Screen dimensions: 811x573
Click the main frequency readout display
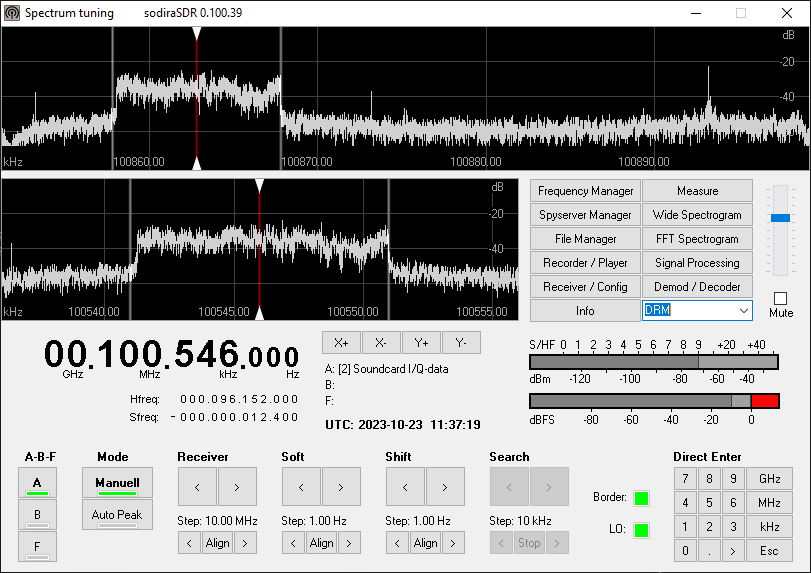tap(171, 356)
